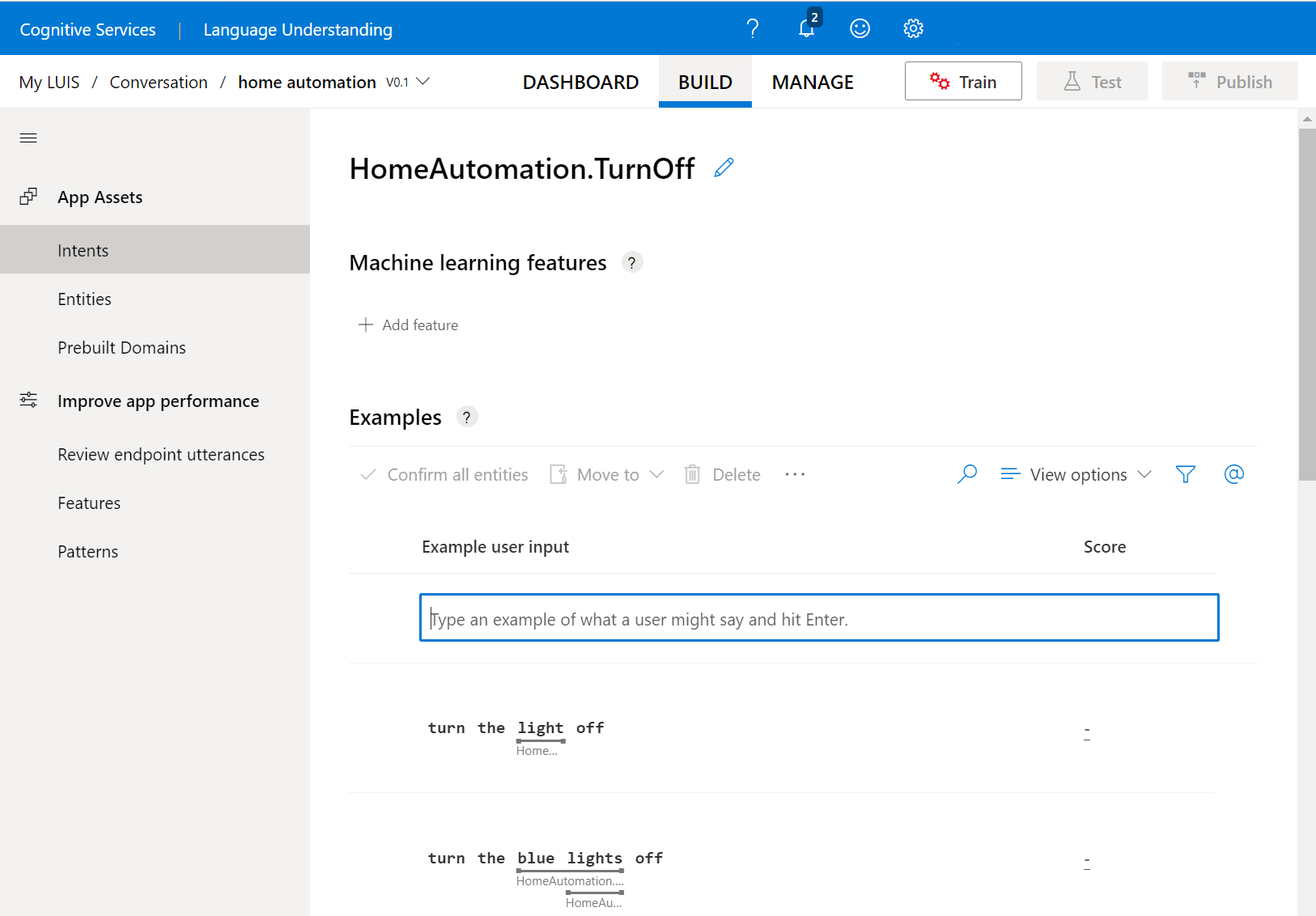Open the Examples help icon
The width and height of the screenshot is (1316, 916).
466,417
